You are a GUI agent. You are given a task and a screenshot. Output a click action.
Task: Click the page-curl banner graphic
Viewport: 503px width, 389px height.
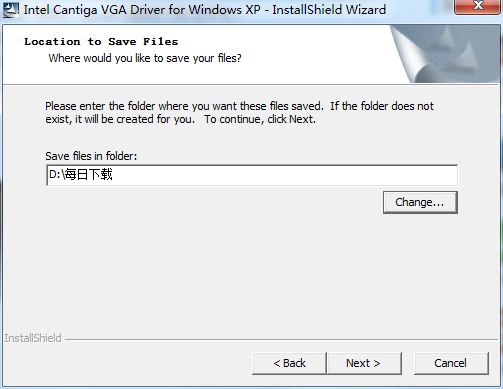pyautogui.click(x=445, y=54)
